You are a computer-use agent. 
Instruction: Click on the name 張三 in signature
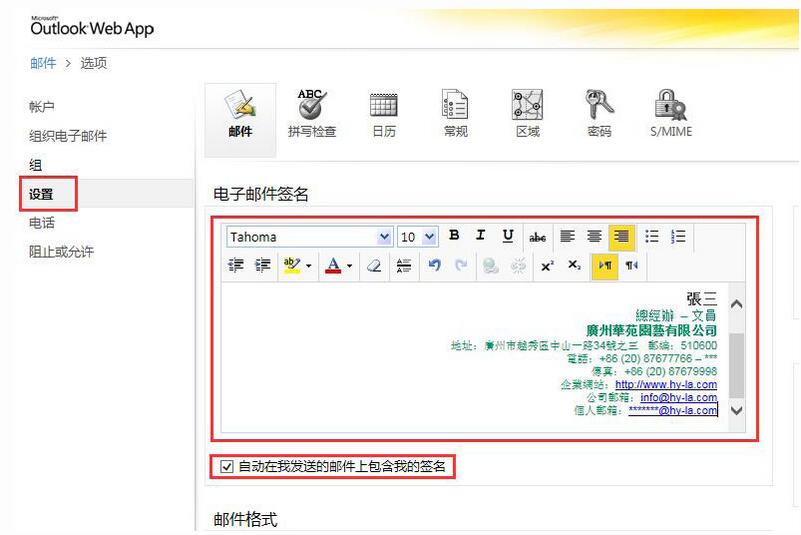pyautogui.click(x=701, y=298)
